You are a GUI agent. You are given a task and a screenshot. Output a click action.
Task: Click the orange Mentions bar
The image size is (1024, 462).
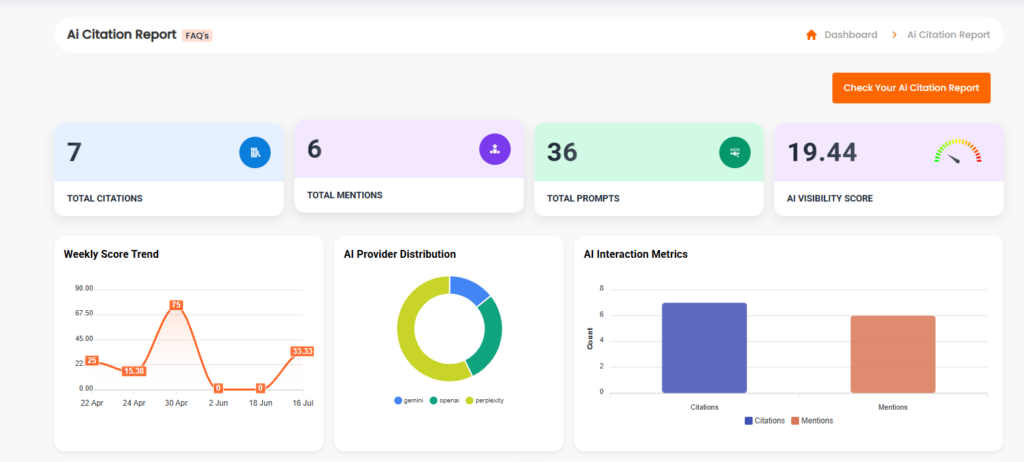pos(893,354)
